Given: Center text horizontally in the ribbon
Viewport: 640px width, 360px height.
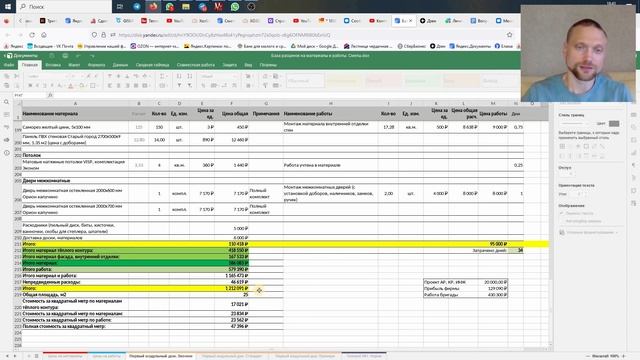Looking at the screenshot, I should click(x=118, y=86).
